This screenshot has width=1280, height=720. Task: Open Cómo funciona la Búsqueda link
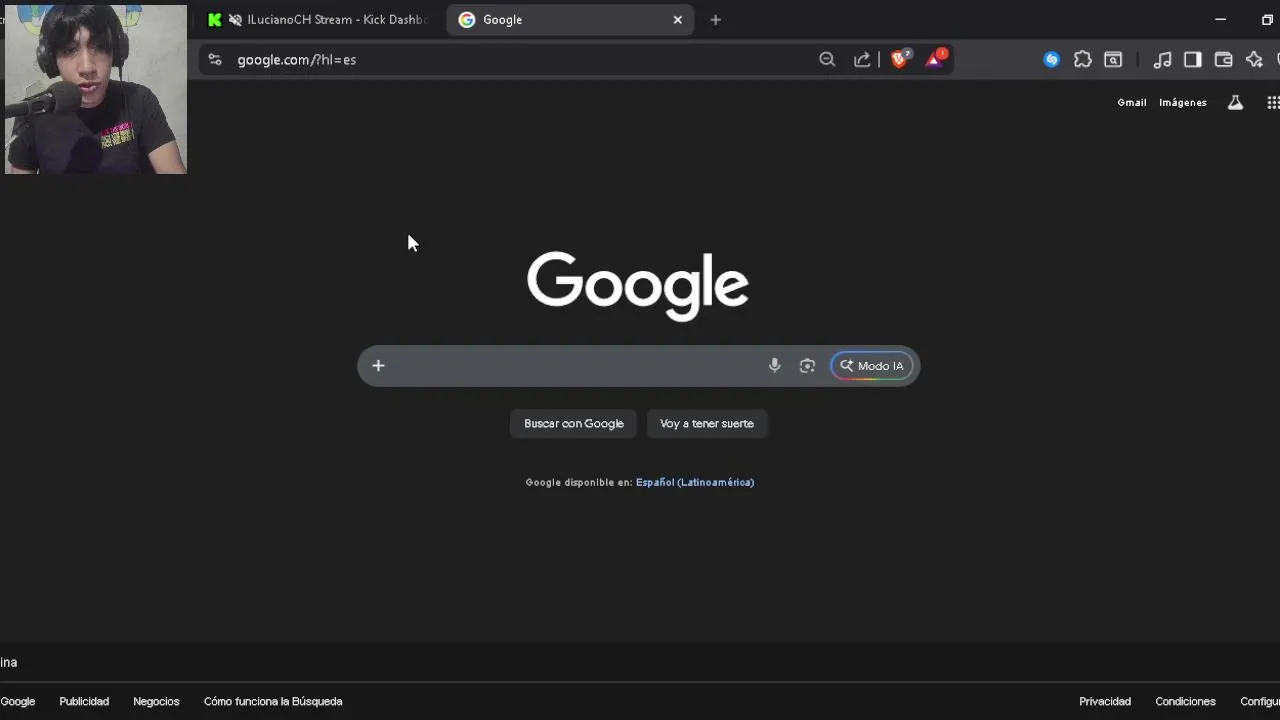273,702
